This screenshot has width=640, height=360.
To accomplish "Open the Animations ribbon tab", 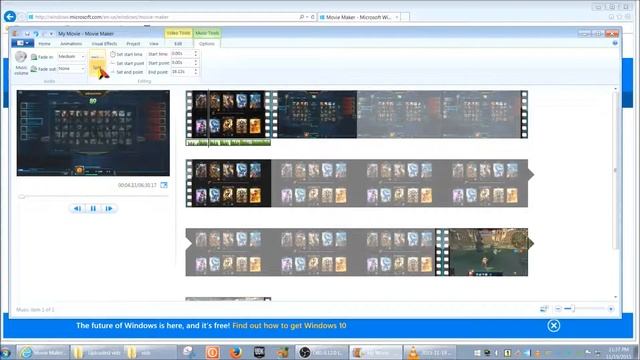I will click(x=71, y=44).
